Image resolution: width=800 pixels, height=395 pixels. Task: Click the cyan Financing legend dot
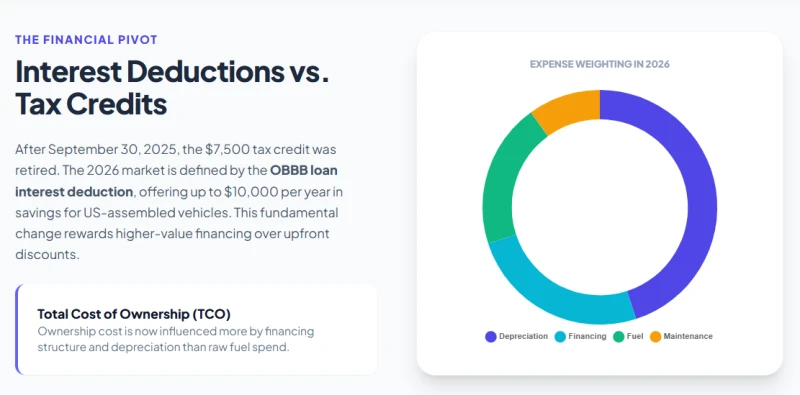tap(560, 337)
